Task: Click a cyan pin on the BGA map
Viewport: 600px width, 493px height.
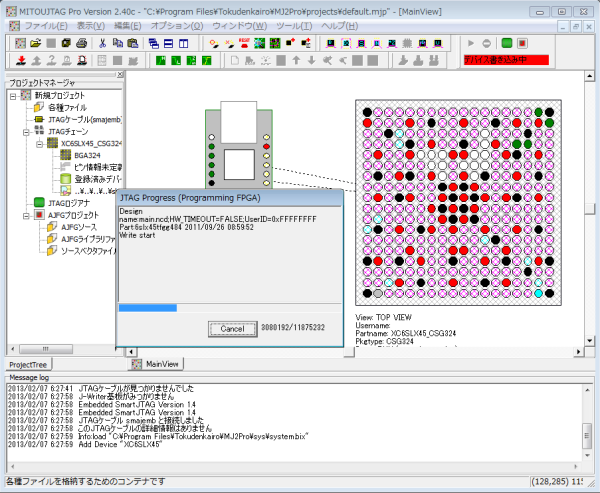Action: click(397, 133)
